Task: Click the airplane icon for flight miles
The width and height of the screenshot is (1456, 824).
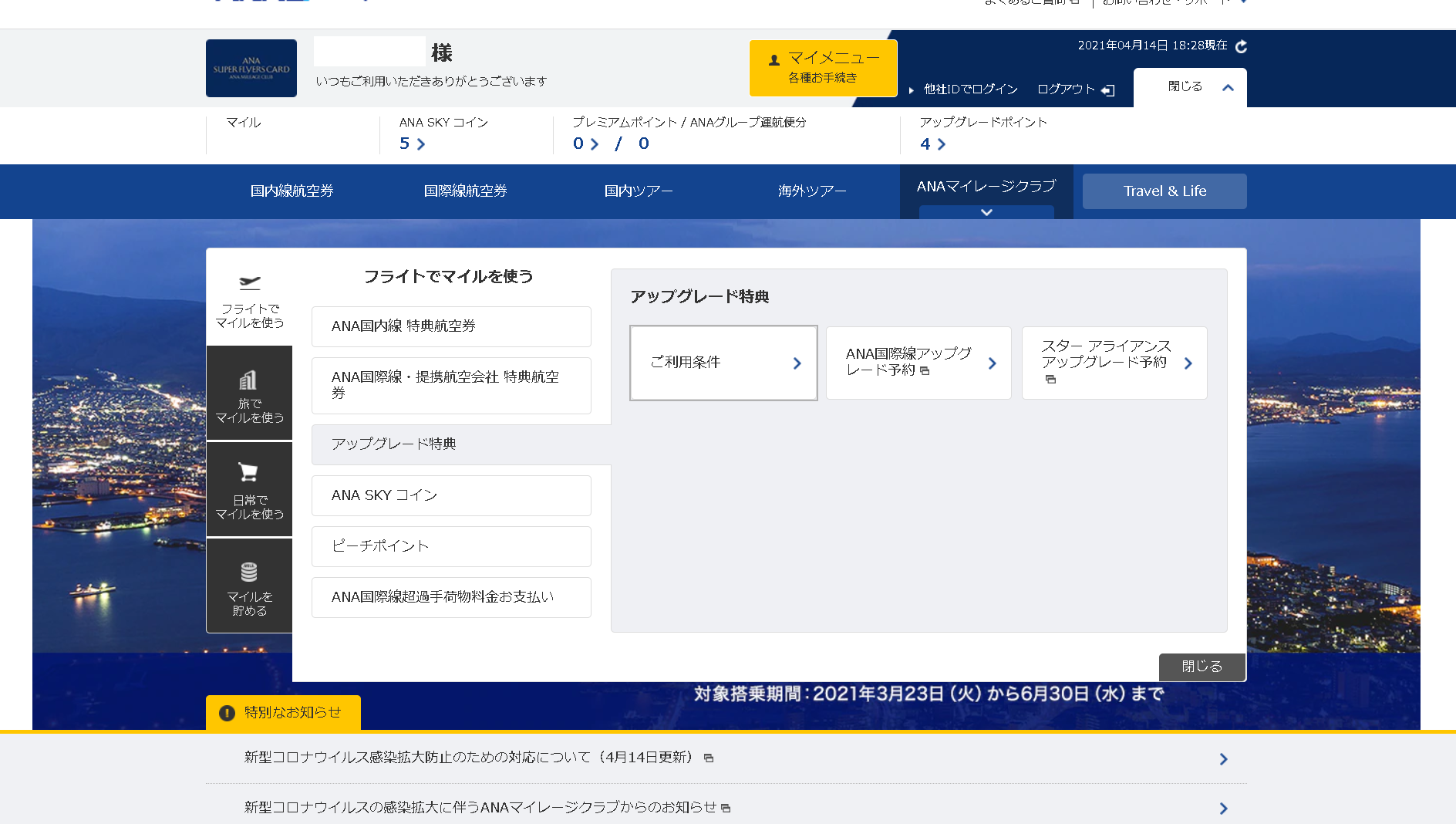Action: coord(249,282)
